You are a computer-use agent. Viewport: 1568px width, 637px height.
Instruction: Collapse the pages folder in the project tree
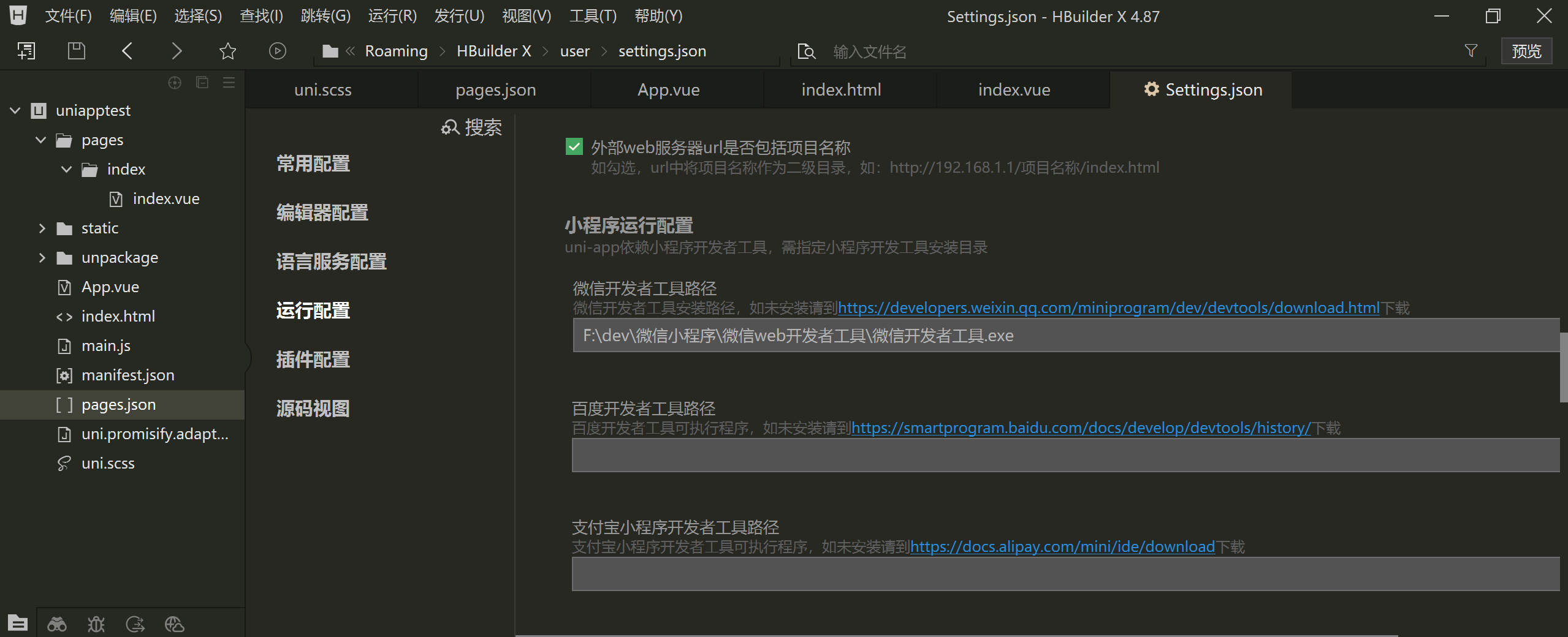pos(40,140)
